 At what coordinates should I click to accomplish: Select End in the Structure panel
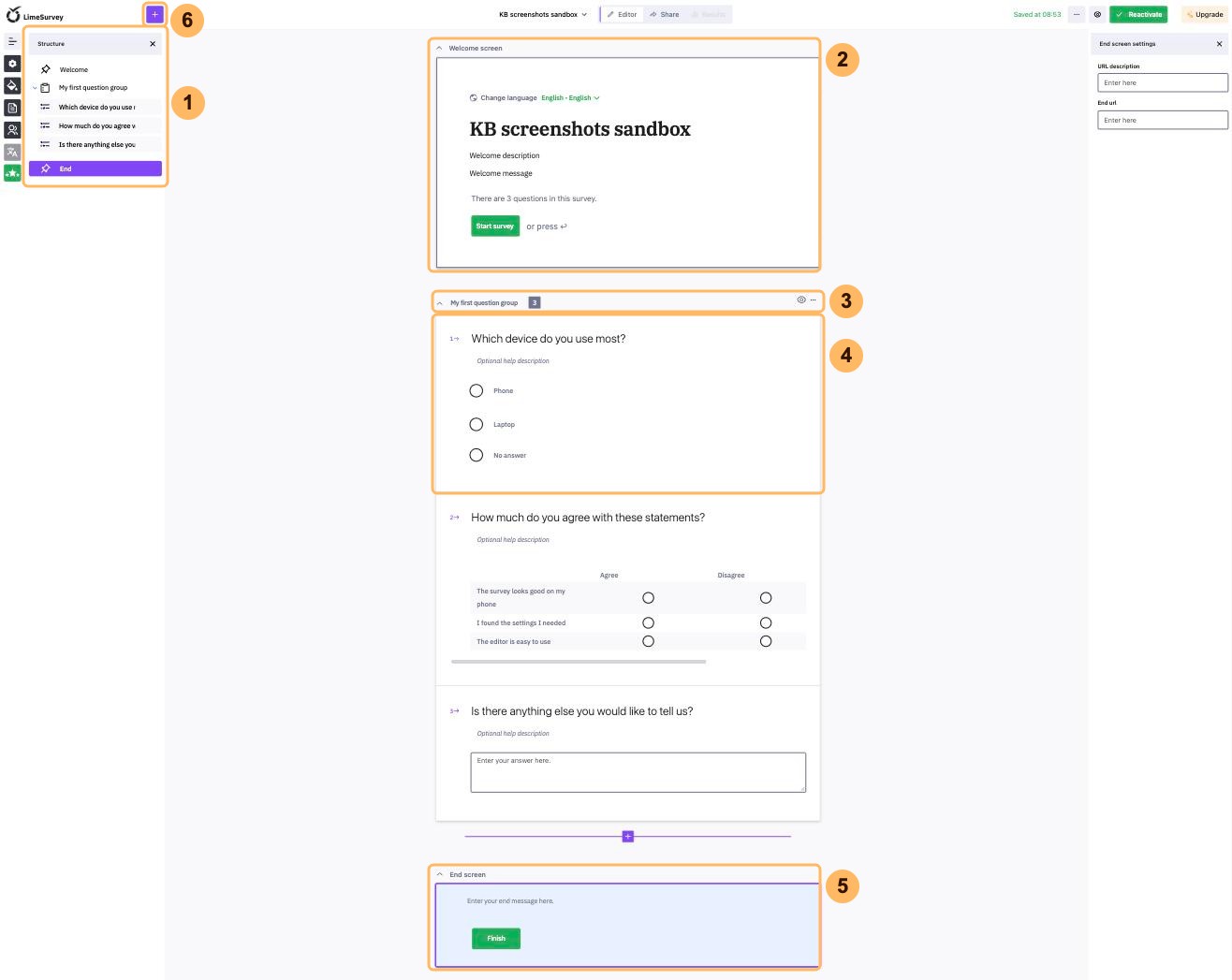(95, 168)
